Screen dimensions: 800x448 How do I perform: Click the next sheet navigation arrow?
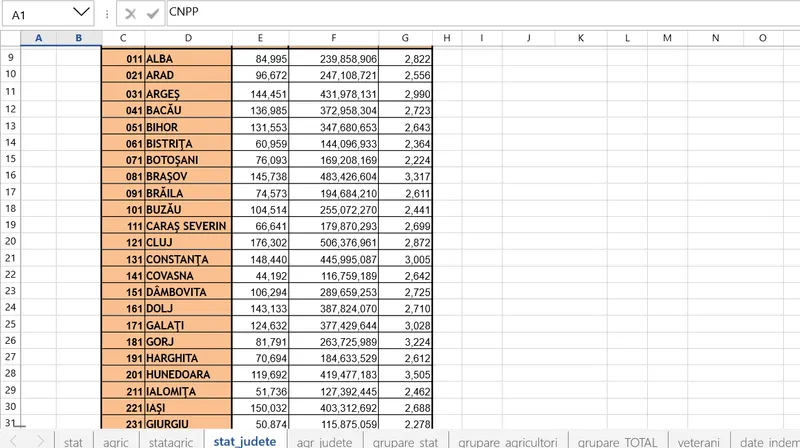[x=39, y=440]
